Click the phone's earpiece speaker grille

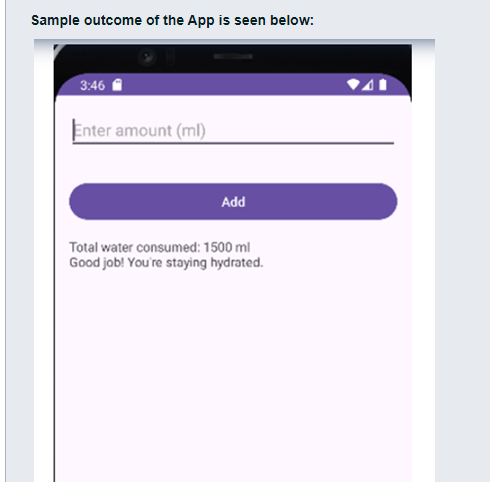coord(233,57)
